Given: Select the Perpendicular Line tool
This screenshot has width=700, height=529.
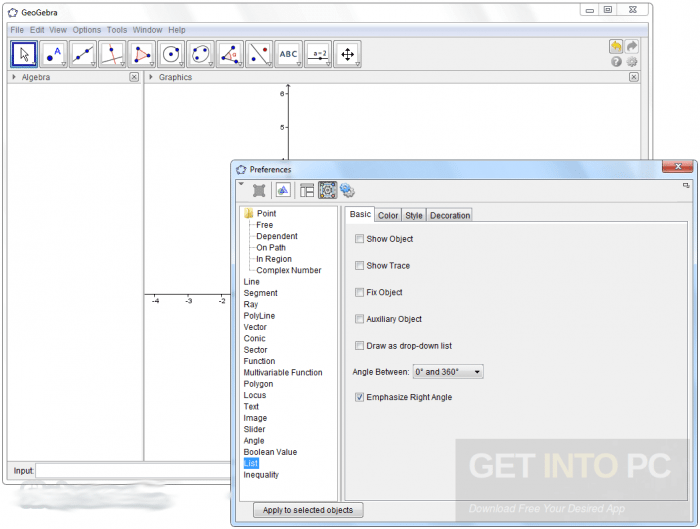Looking at the screenshot, I should (112, 54).
